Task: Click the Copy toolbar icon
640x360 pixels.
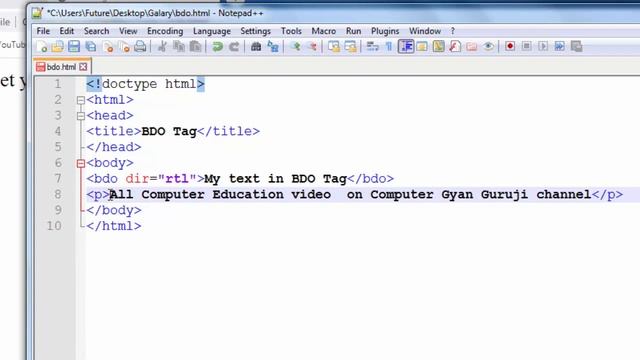Action: [x=179, y=47]
